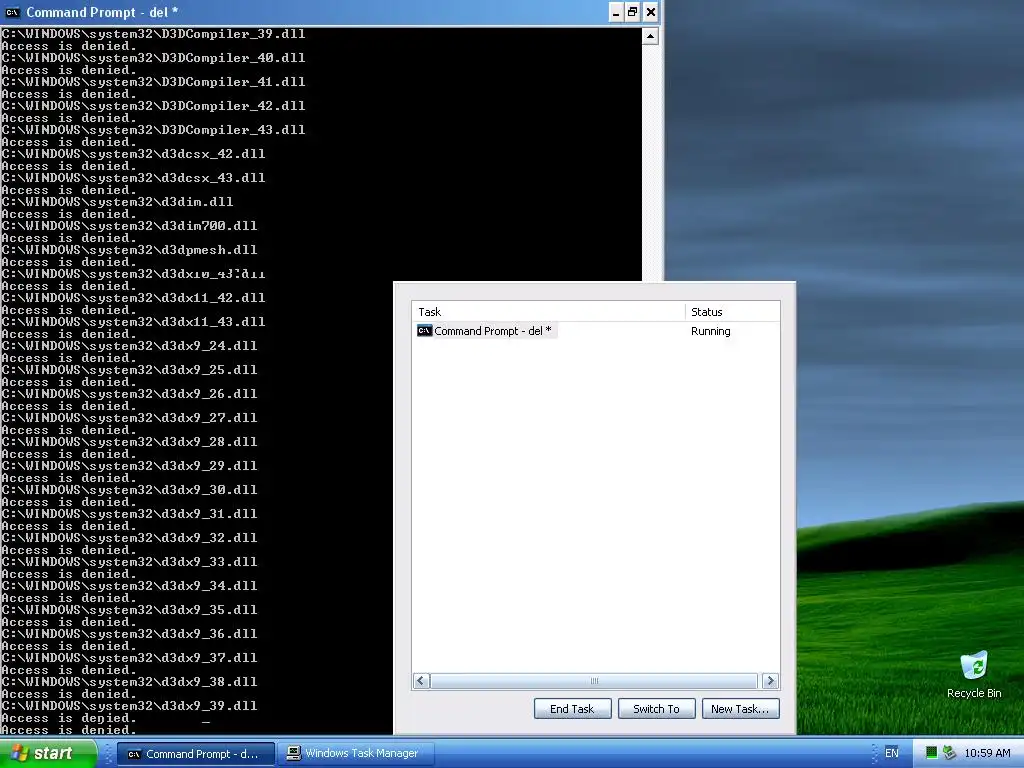This screenshot has height=768, width=1024.
Task: Open the Command Prompt title bar system icon
Action: [x=12, y=12]
